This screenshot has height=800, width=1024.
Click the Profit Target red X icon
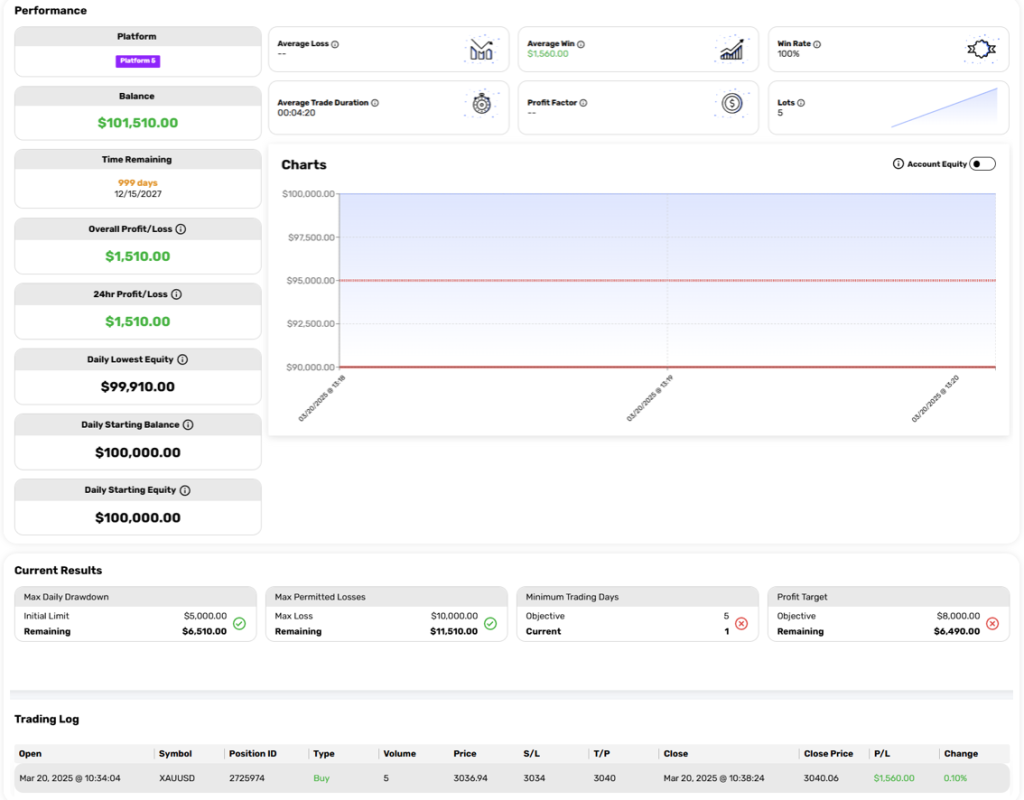pyautogui.click(x=993, y=624)
